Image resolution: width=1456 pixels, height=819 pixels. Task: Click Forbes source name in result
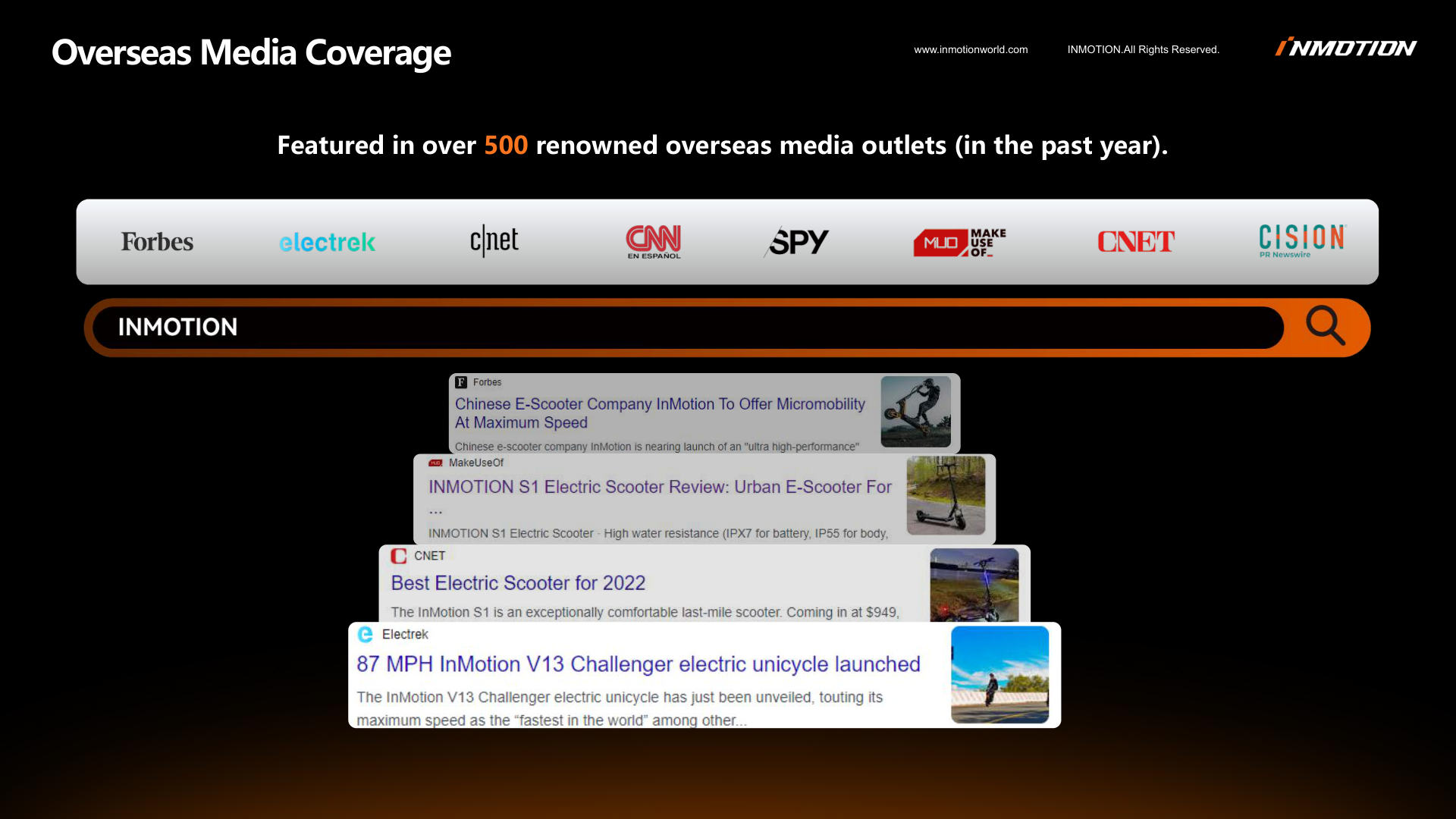[487, 382]
